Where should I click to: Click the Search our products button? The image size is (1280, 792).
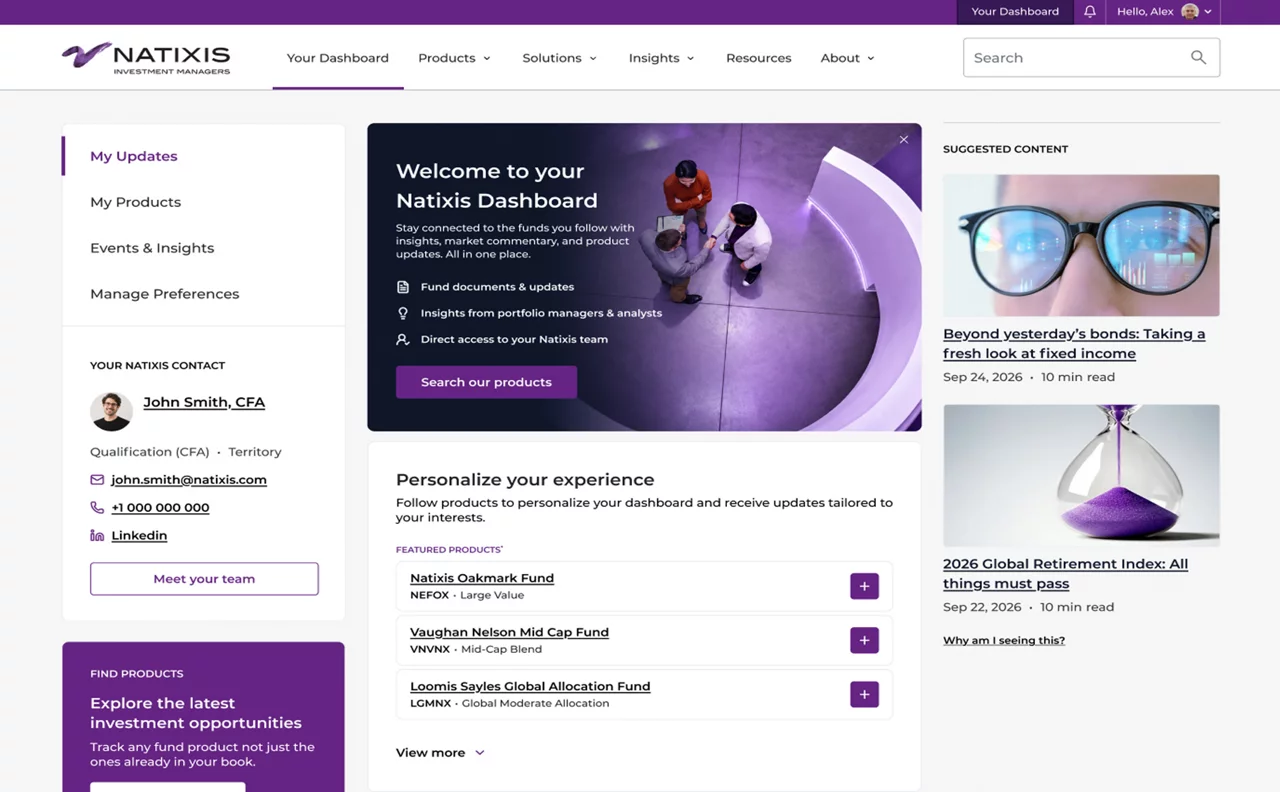(x=486, y=382)
